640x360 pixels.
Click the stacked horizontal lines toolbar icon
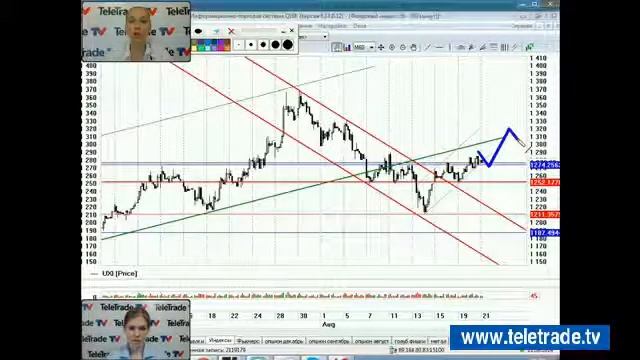494,47
